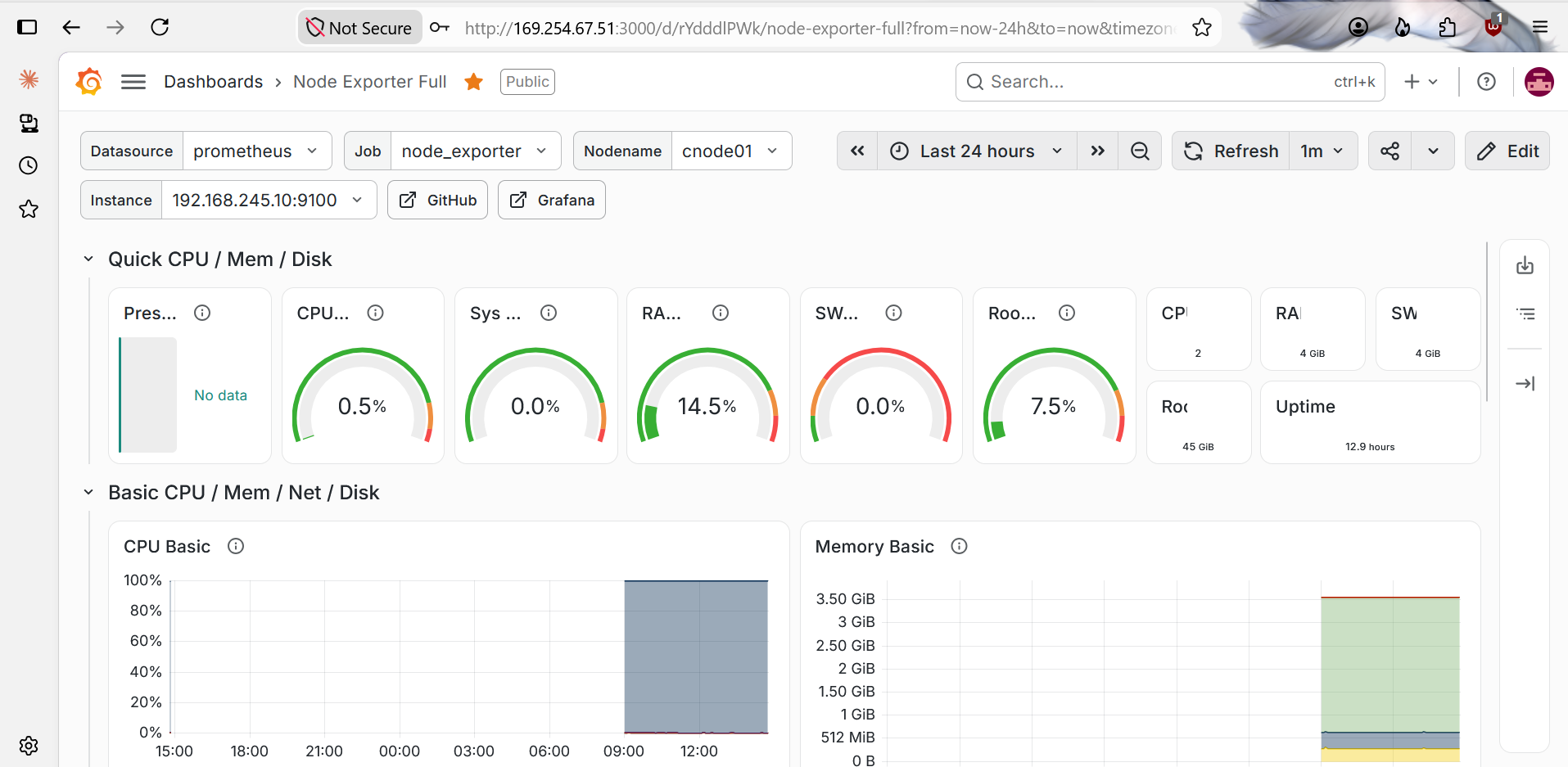Open synced tabs icon in browser sidebar
Viewport: 1568px width, 767px height.
pos(29,123)
